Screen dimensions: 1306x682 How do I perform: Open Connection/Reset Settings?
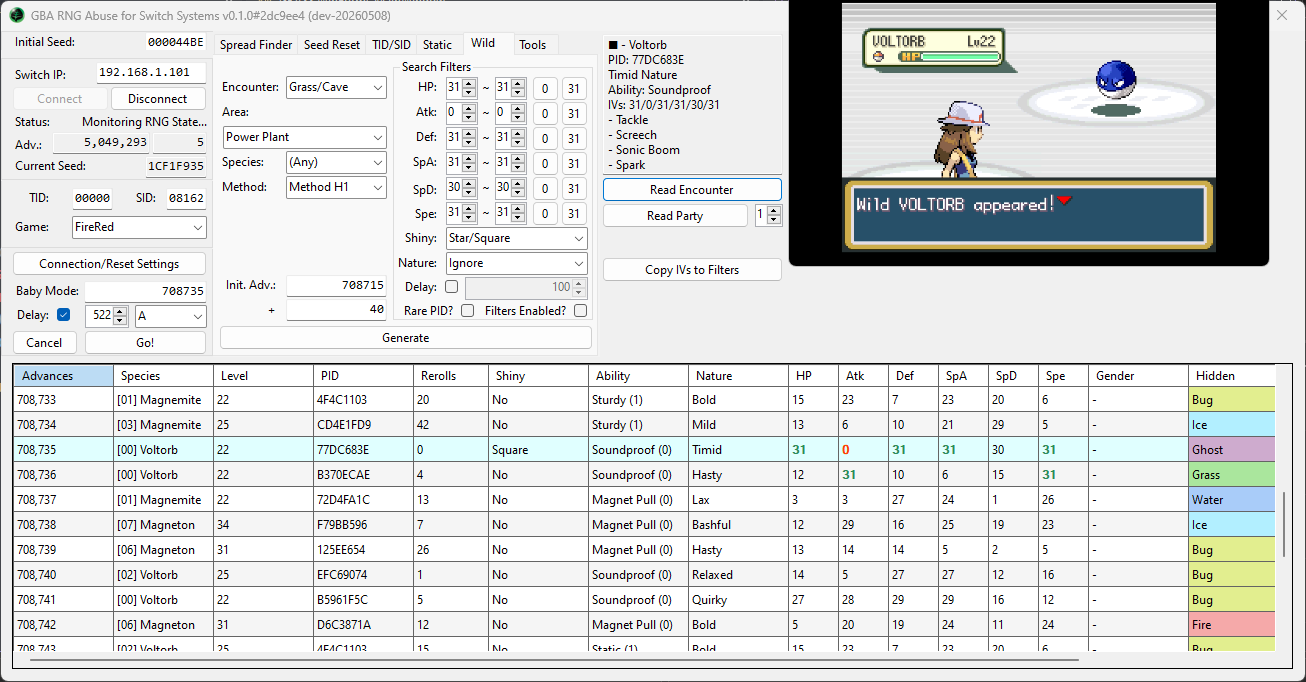click(109, 264)
